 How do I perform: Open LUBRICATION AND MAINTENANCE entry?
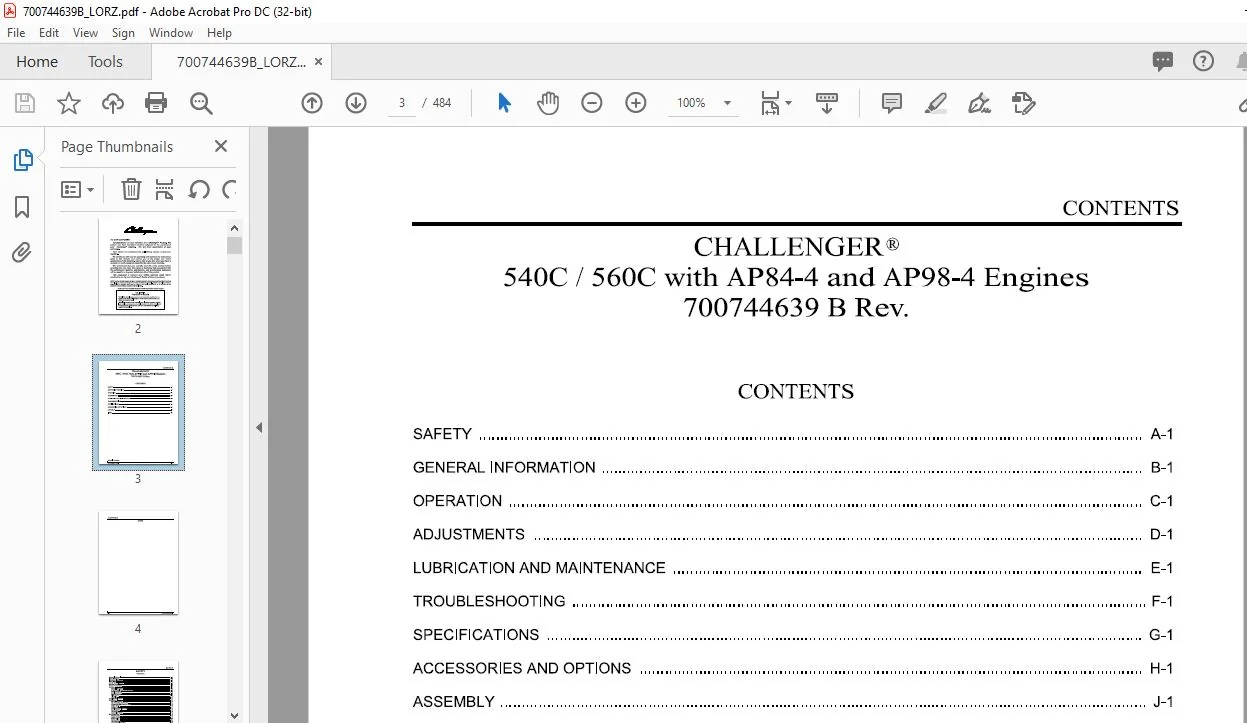(x=792, y=568)
